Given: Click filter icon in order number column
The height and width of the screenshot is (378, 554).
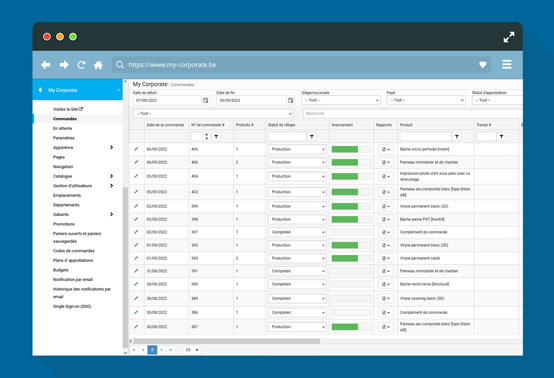Looking at the screenshot, I should [x=216, y=136].
